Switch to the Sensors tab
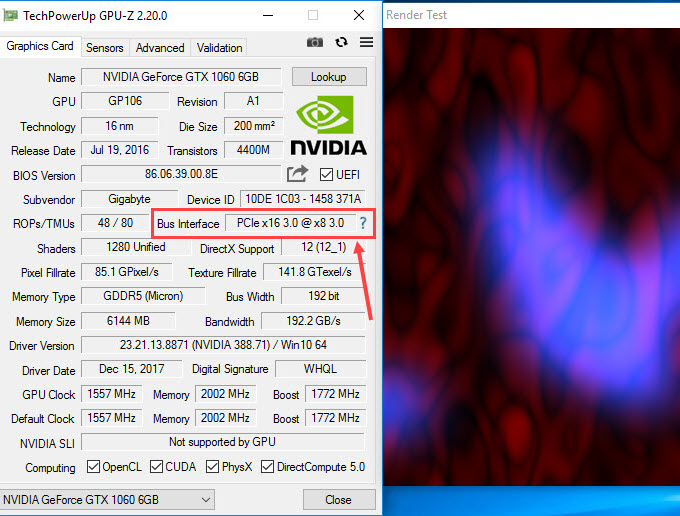Viewport: 680px width, 516px height. pyautogui.click(x=105, y=47)
